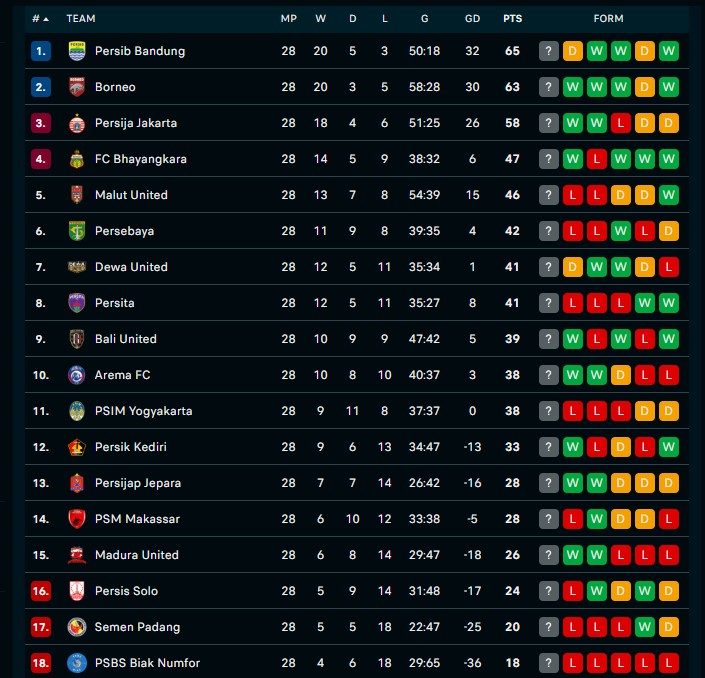Open the Malut United team link
Screen dimensions: 705x678
click(x=131, y=195)
